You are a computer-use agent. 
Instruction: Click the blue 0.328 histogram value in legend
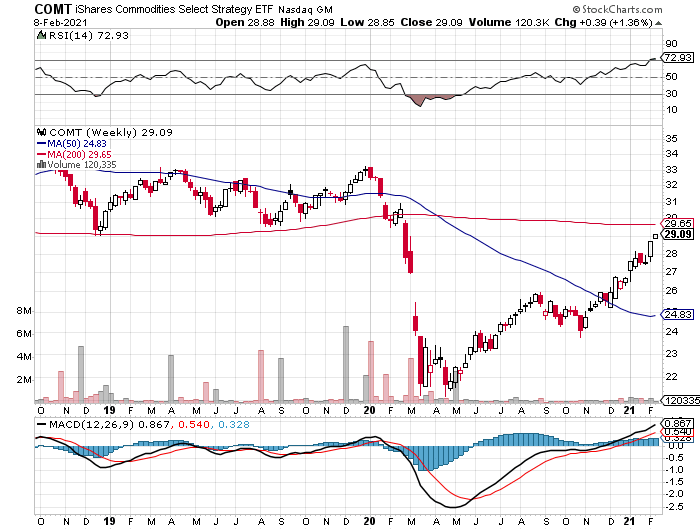tap(233, 424)
